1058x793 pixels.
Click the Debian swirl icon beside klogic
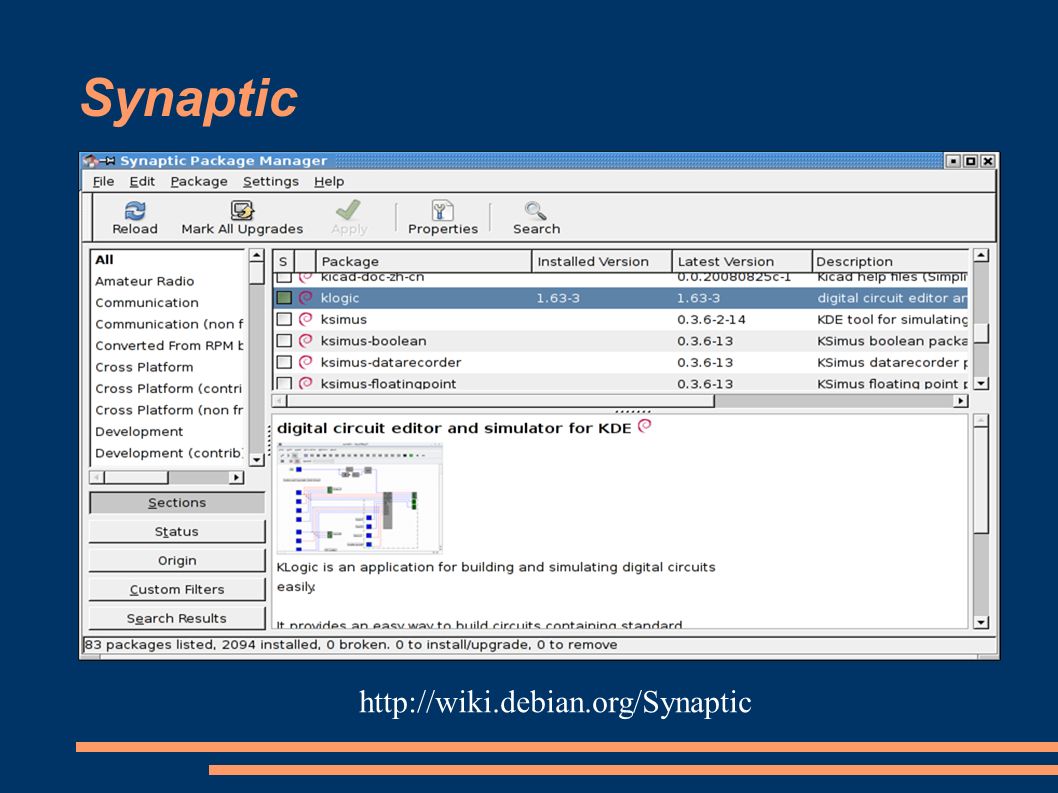tap(306, 298)
